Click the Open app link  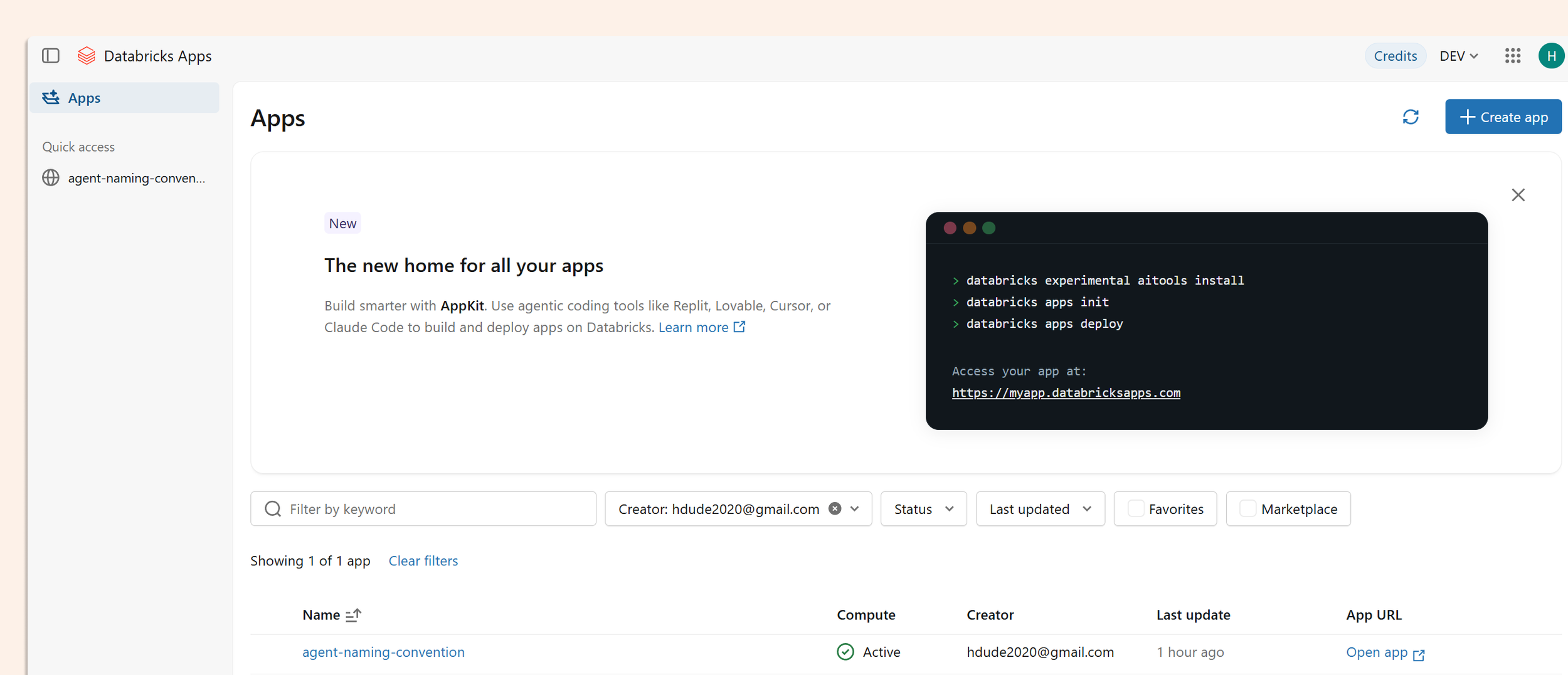click(1377, 652)
